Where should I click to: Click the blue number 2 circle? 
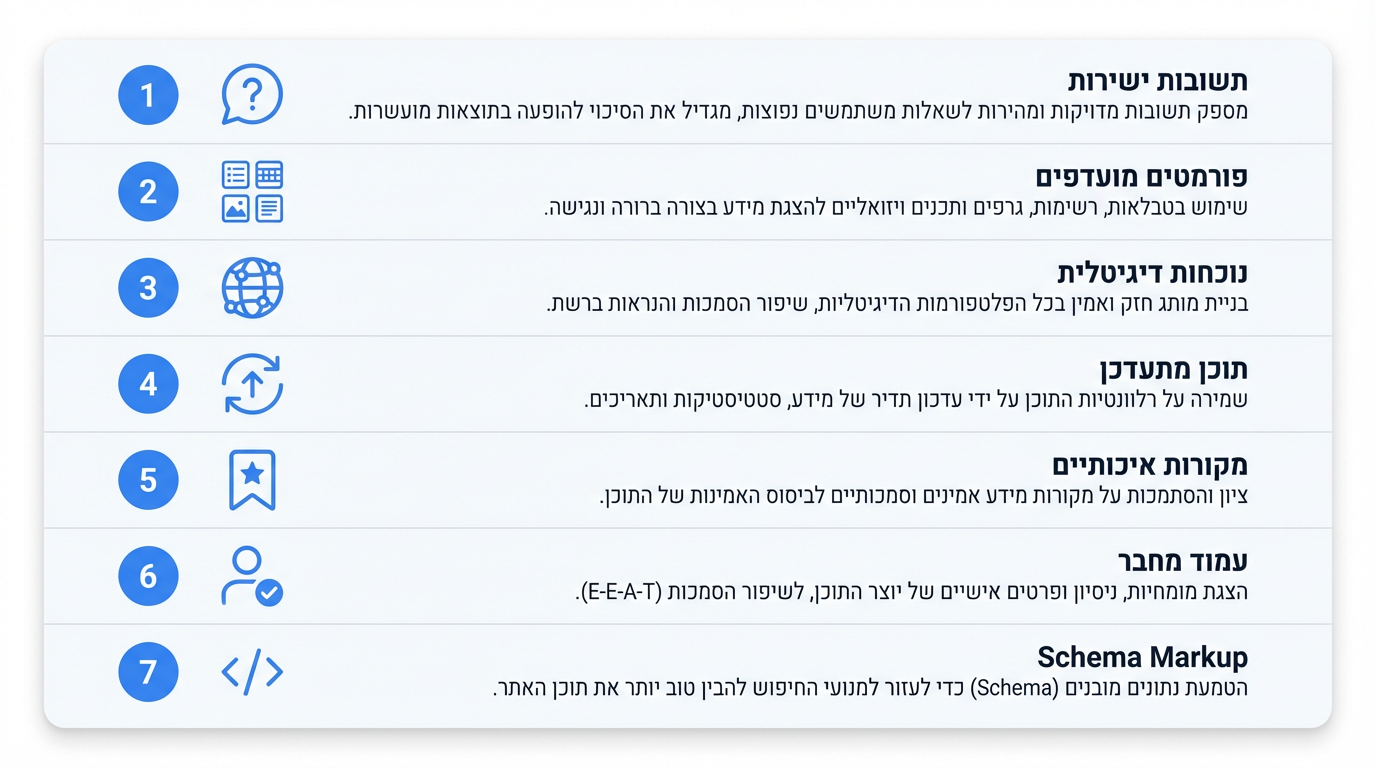click(x=148, y=191)
